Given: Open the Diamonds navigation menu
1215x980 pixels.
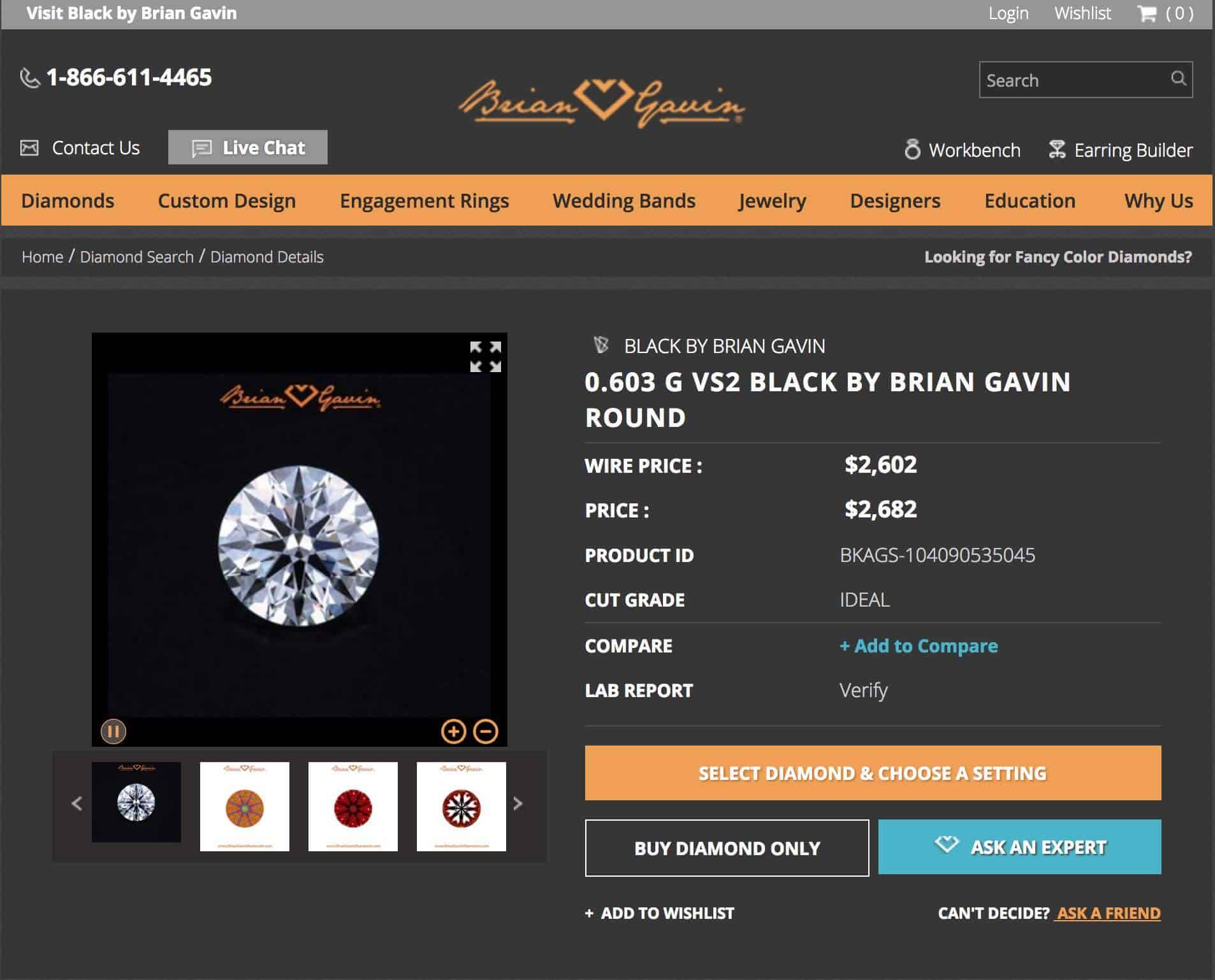Looking at the screenshot, I should pyautogui.click(x=68, y=201).
